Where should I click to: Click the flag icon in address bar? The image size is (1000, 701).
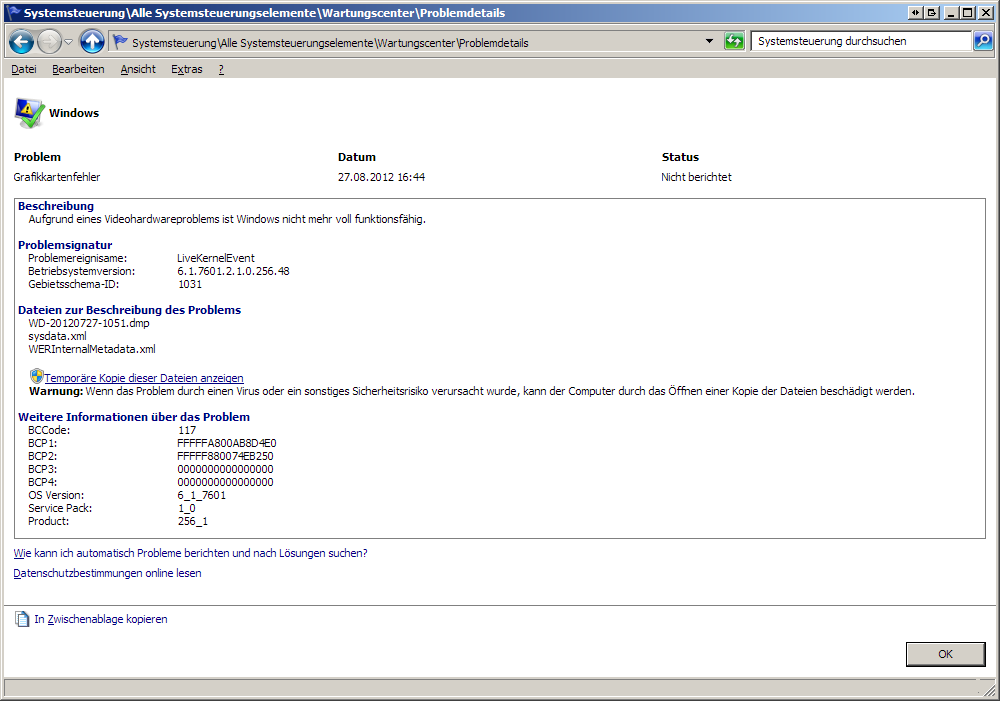(x=120, y=42)
